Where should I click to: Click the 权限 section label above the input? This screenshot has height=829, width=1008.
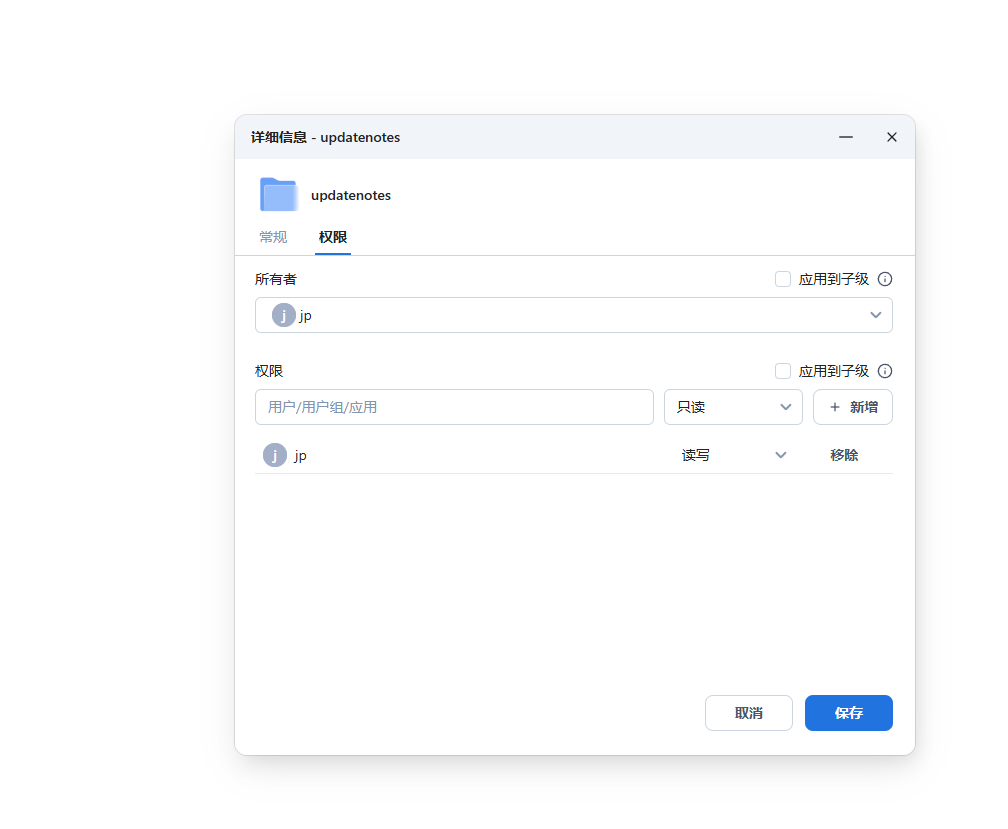click(x=269, y=371)
